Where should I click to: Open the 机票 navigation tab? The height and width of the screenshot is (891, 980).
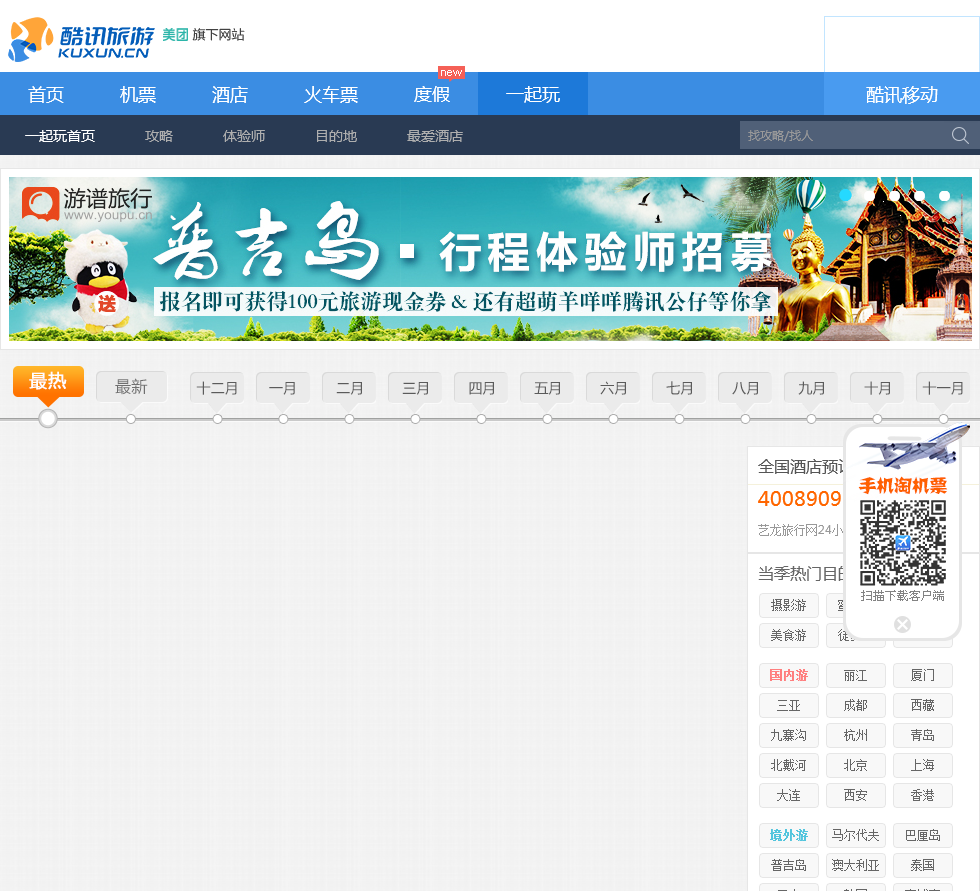pyautogui.click(x=138, y=94)
